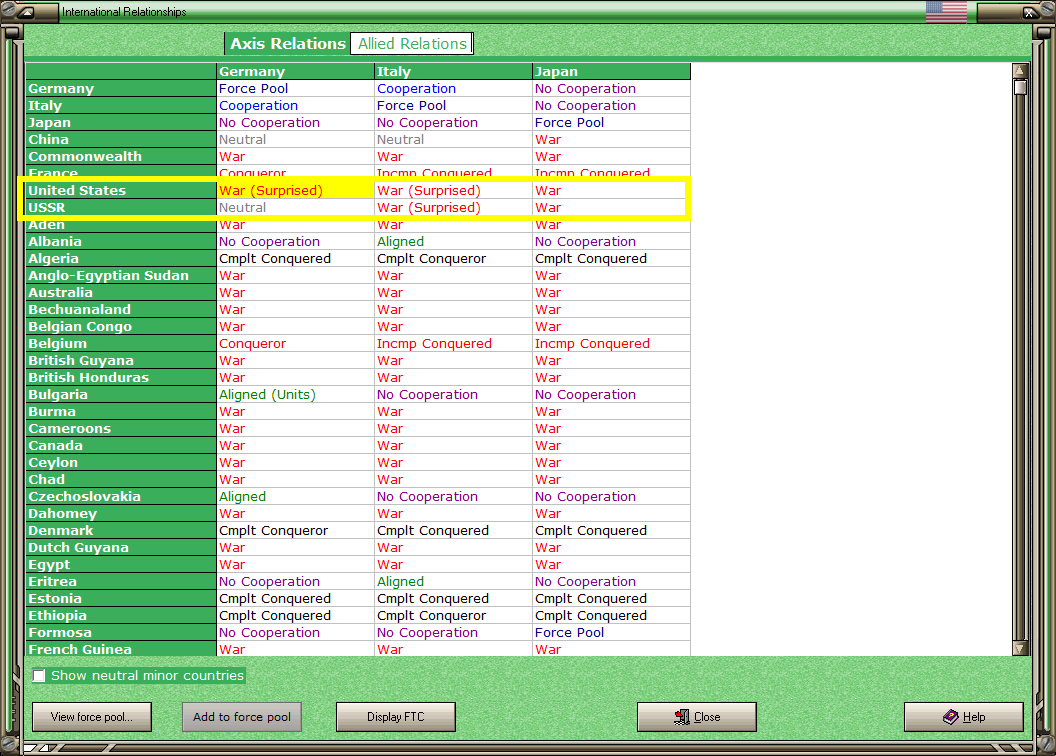Viewport: 1056px width, 756px height.
Task: Switch to the Axis Relations tab
Action: pyautogui.click(x=288, y=44)
